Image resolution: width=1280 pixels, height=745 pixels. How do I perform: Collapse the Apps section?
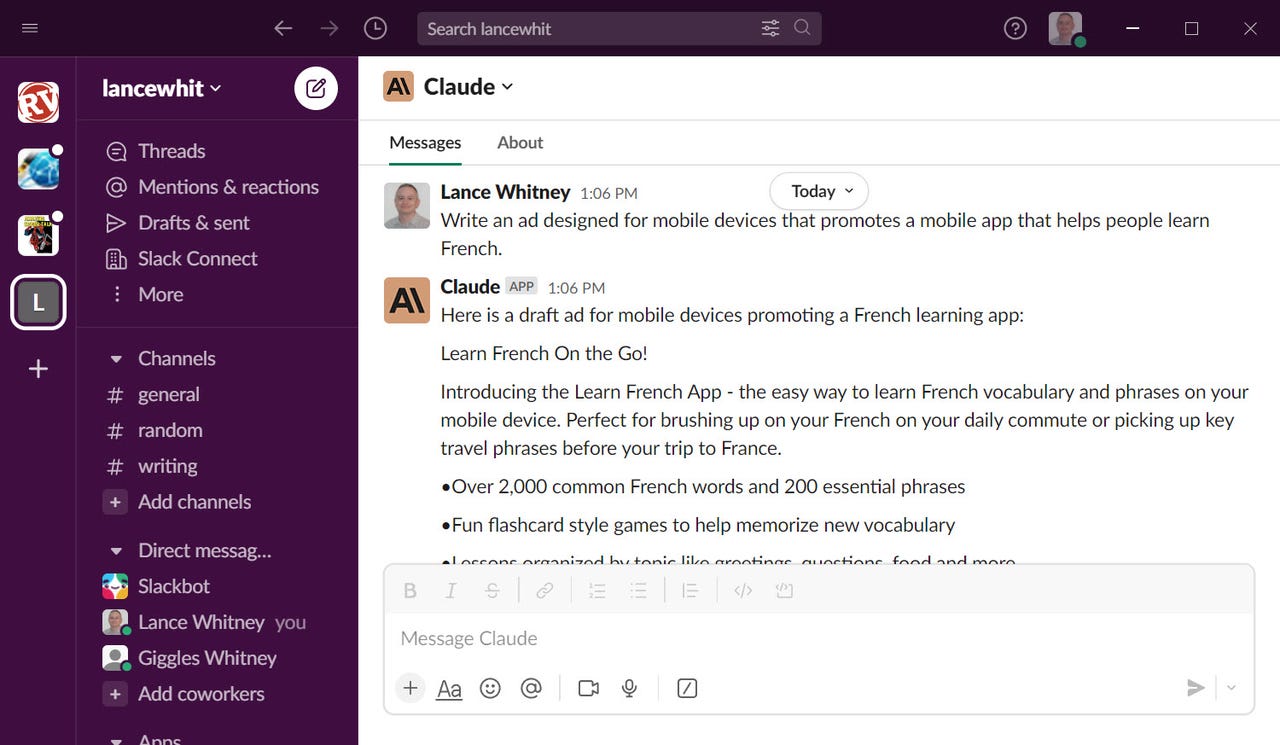point(116,740)
